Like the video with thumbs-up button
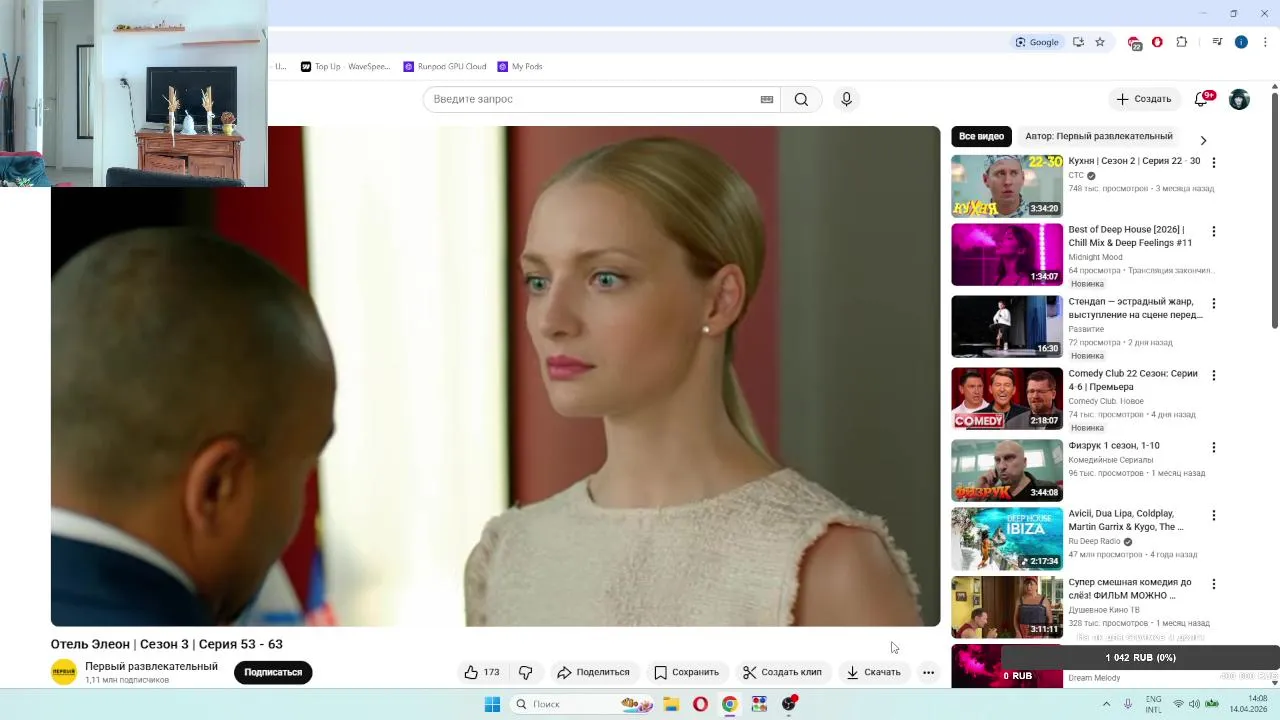Screen dimensions: 1280x720 point(482,672)
